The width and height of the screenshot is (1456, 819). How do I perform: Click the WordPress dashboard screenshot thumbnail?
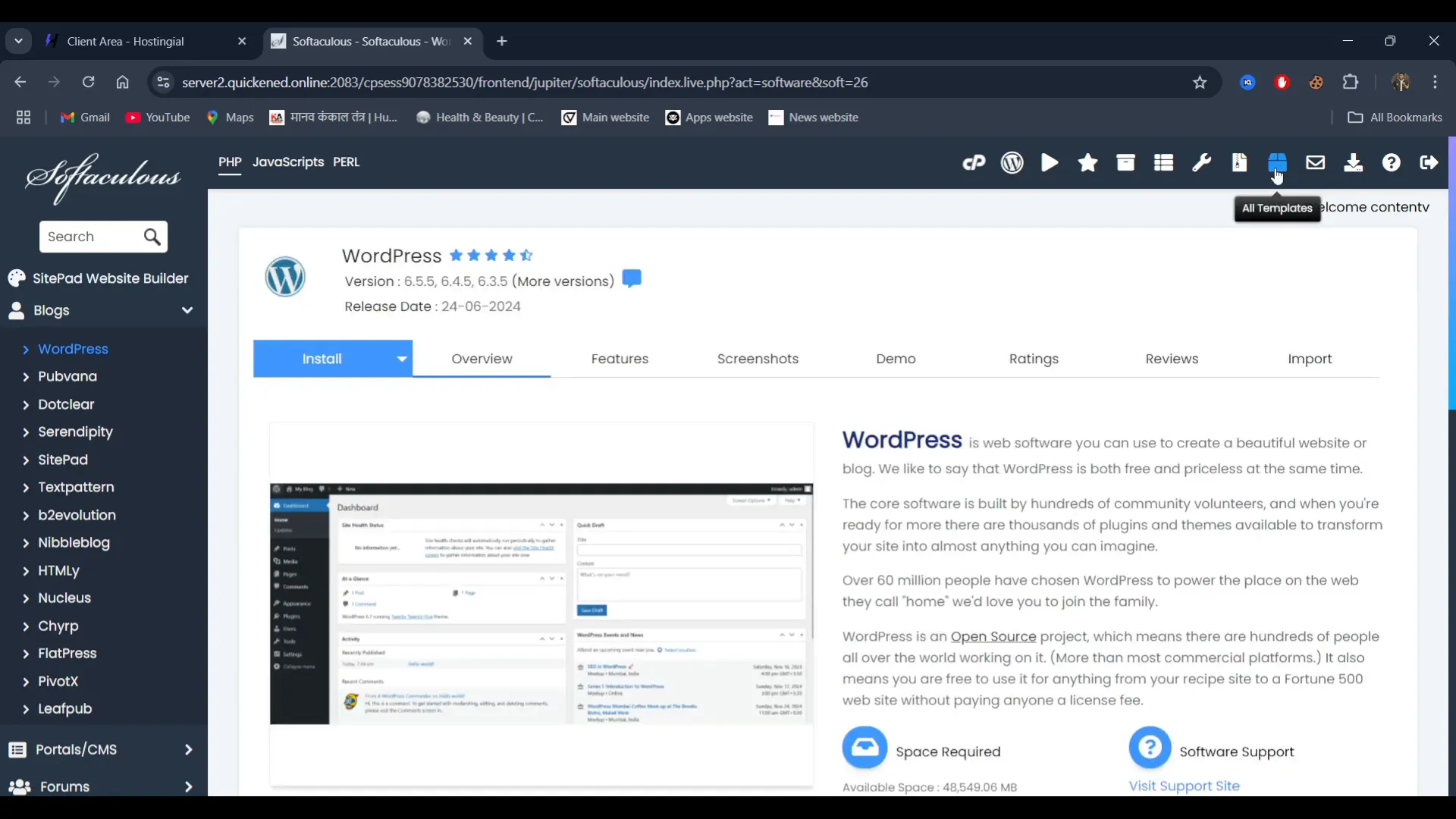541,603
